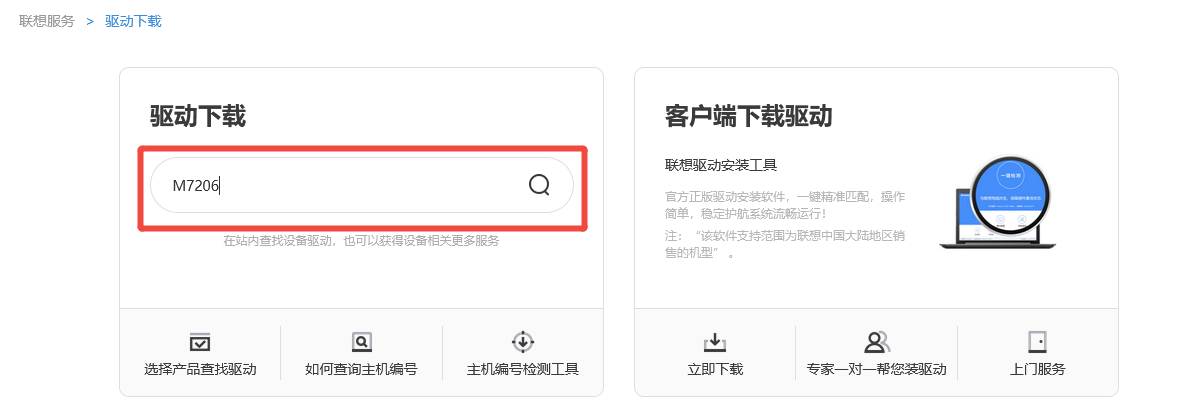Click the magnifier search icon
The height and width of the screenshot is (405, 1184).
[538, 184]
